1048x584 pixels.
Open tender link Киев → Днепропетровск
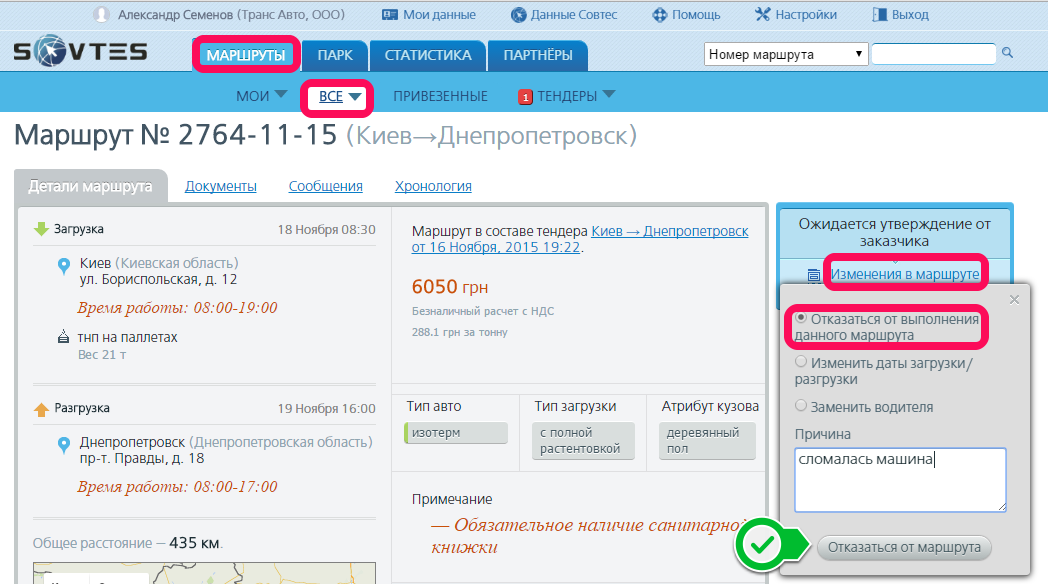670,231
